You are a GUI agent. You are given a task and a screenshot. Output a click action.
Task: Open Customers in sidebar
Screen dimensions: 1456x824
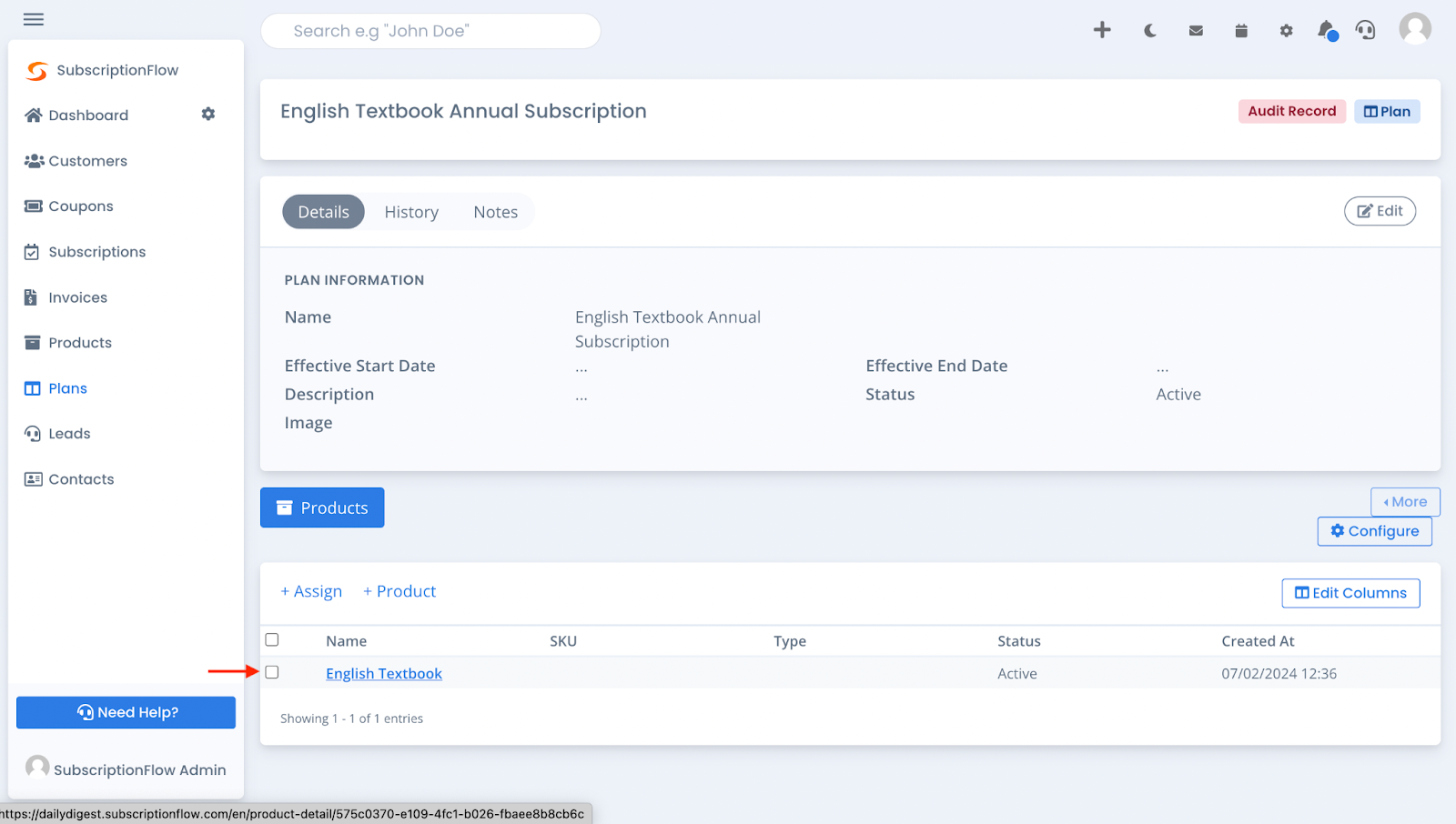(x=76, y=161)
